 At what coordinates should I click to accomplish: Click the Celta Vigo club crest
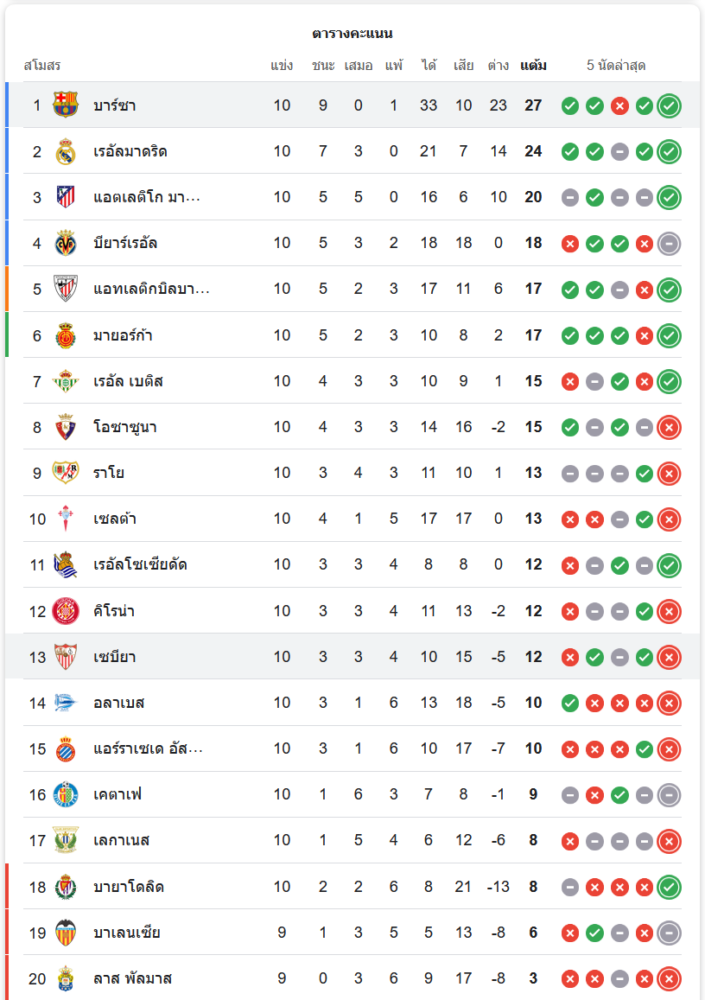point(66,519)
